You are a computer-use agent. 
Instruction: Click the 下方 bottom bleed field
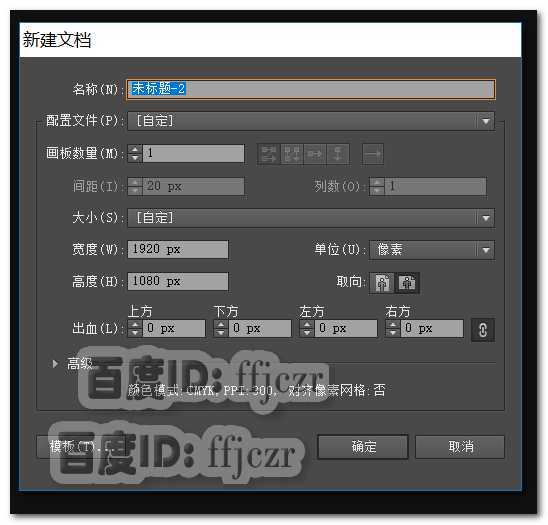point(260,329)
